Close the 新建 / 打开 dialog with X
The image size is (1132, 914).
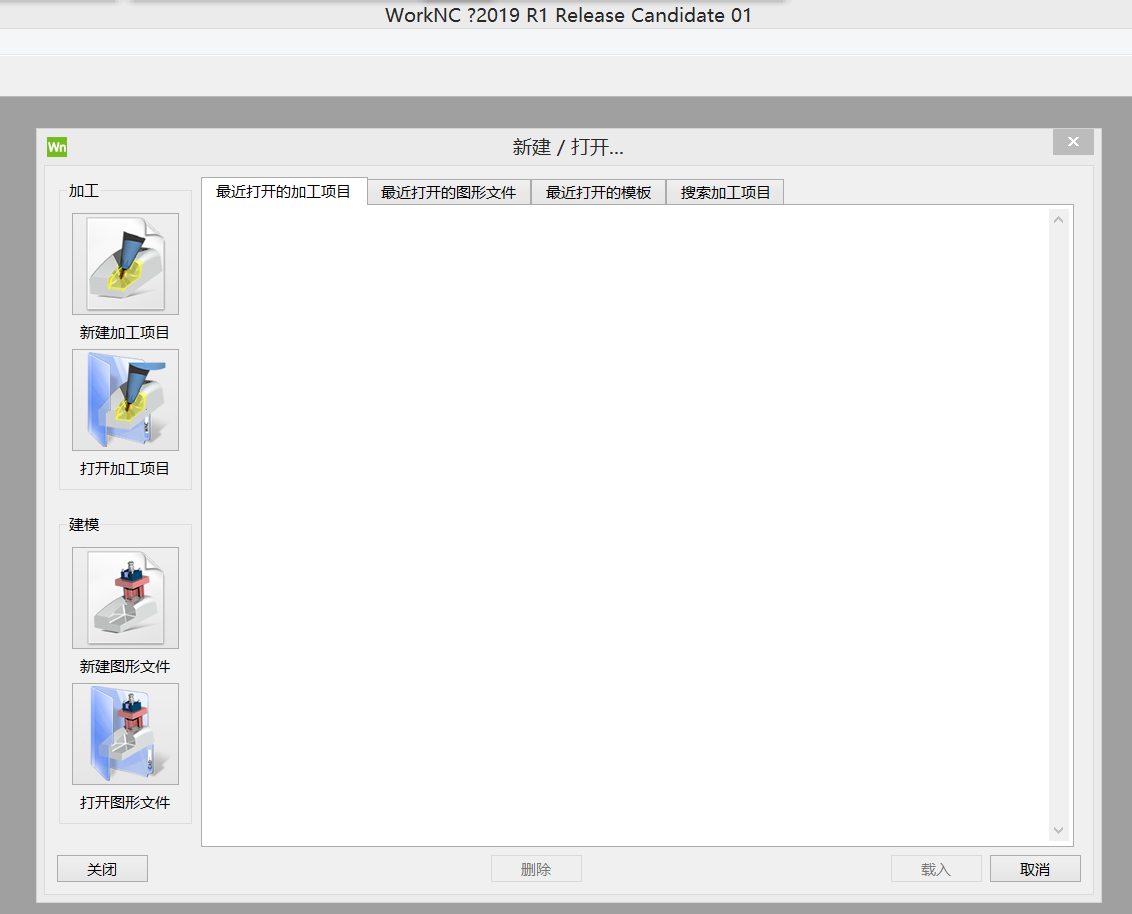pyautogui.click(x=1073, y=142)
